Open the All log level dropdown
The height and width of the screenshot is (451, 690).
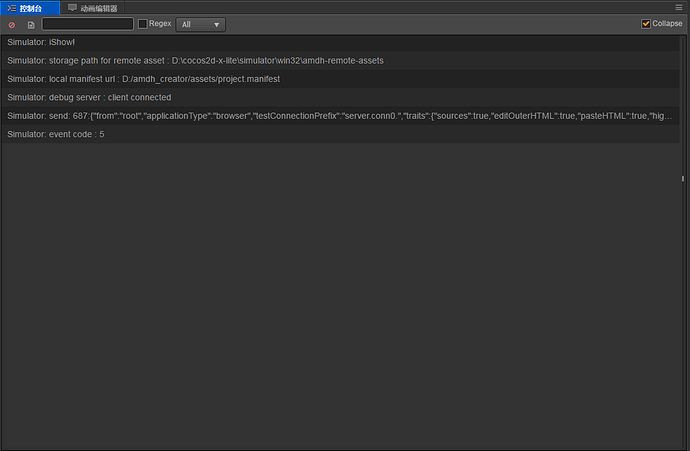pos(201,25)
